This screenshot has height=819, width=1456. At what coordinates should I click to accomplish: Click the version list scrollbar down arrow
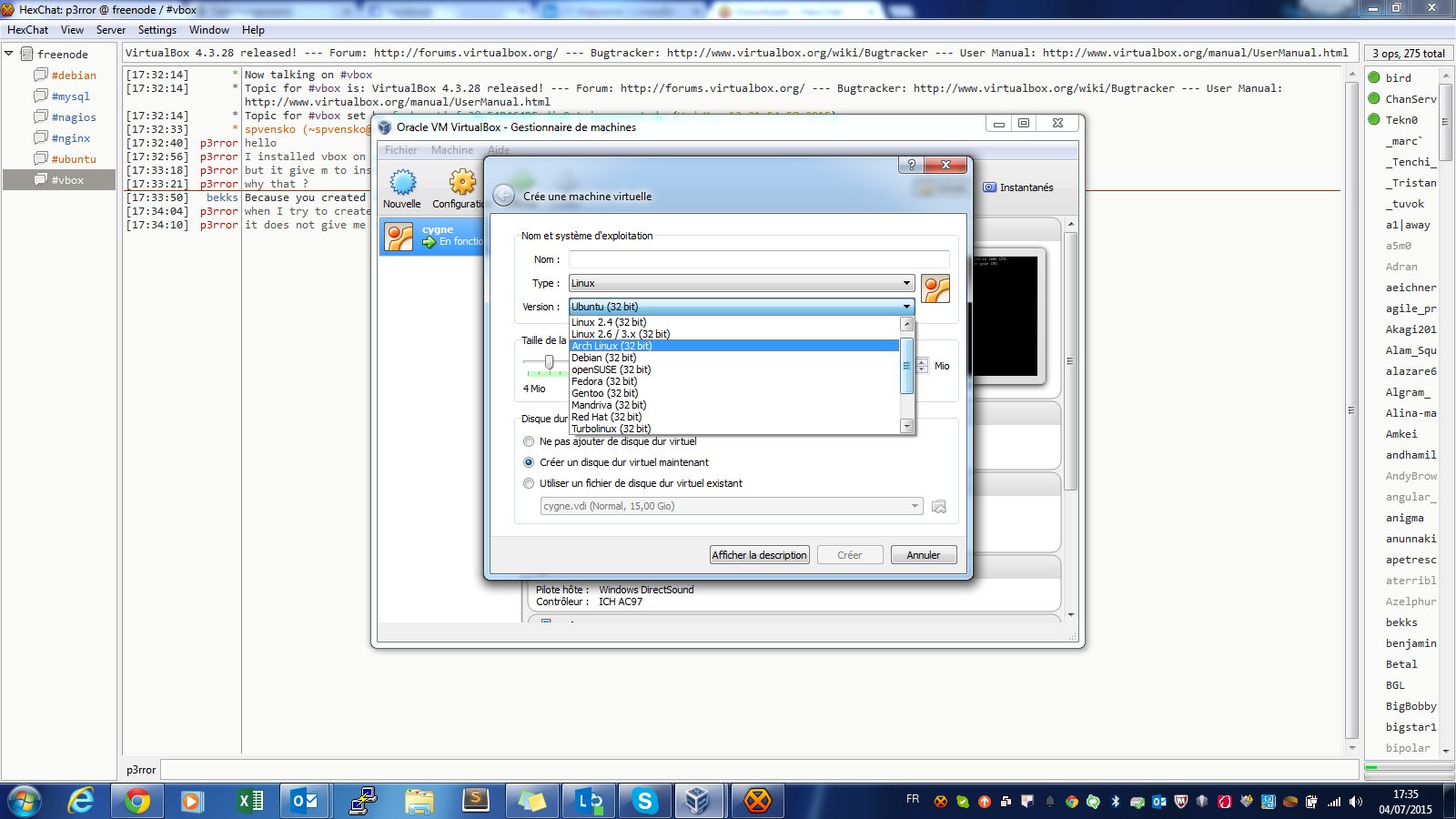906,426
